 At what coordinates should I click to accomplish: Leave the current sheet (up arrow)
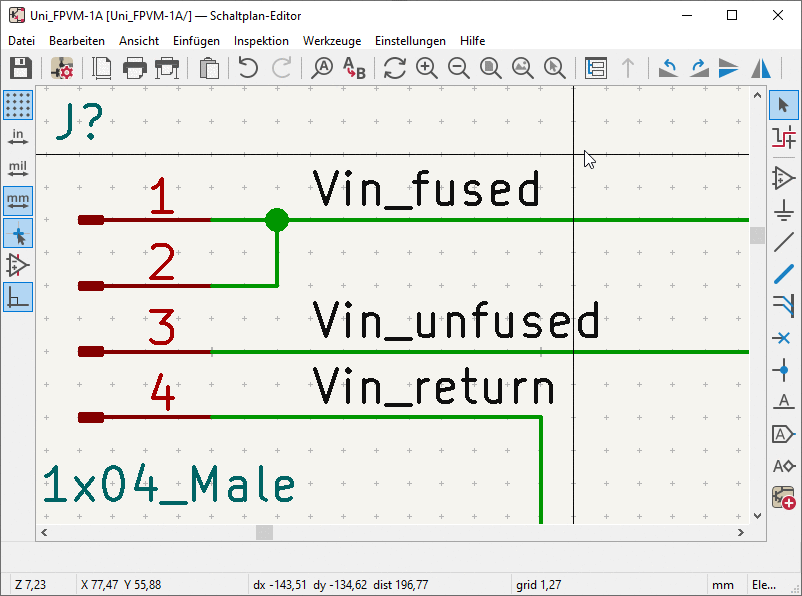(628, 68)
